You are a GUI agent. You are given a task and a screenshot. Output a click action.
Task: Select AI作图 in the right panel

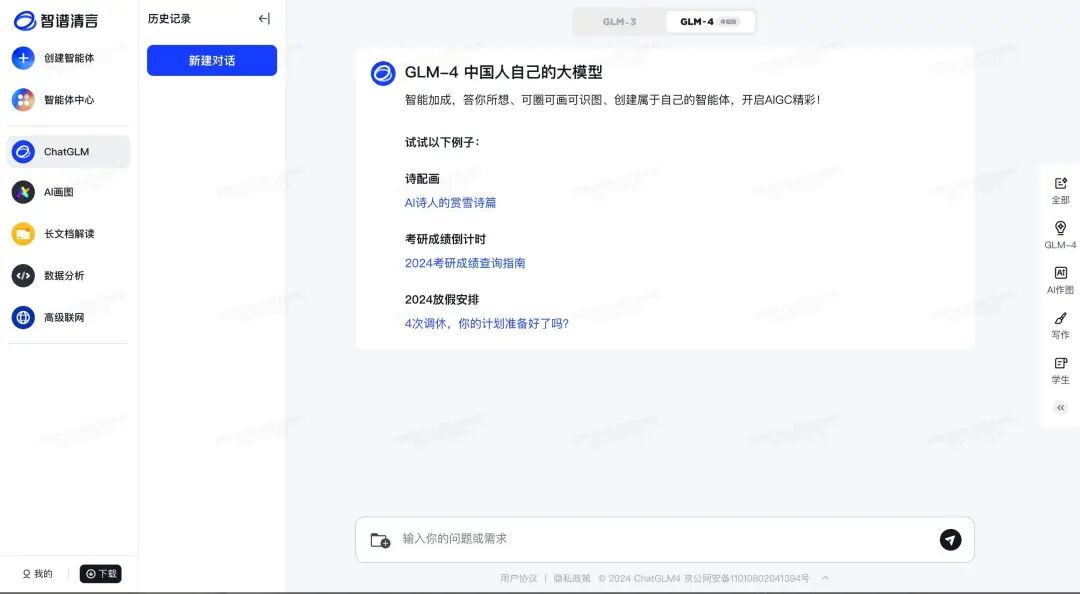[x=1061, y=280]
